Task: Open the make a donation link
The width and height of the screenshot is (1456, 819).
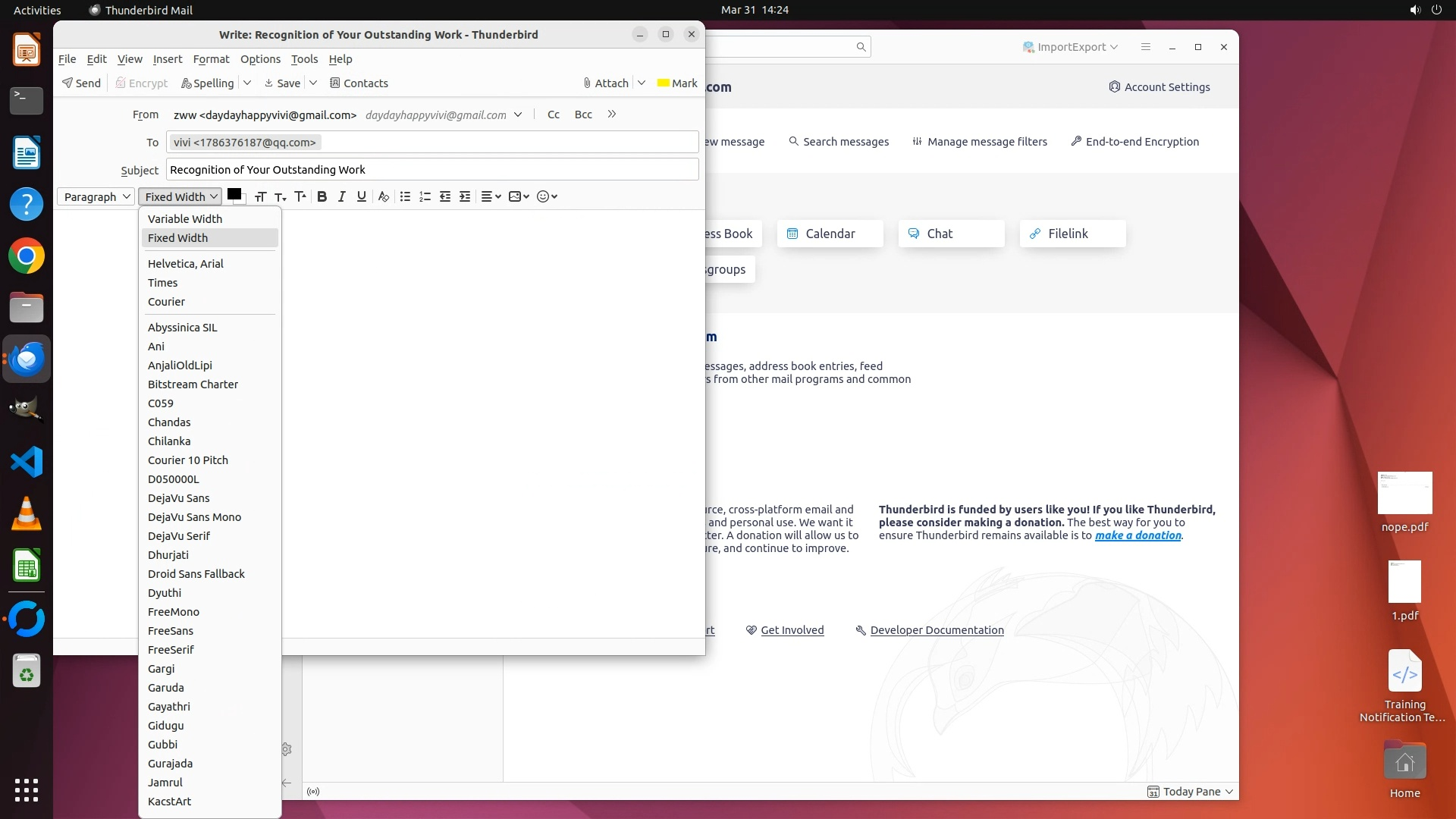Action: [1137, 535]
